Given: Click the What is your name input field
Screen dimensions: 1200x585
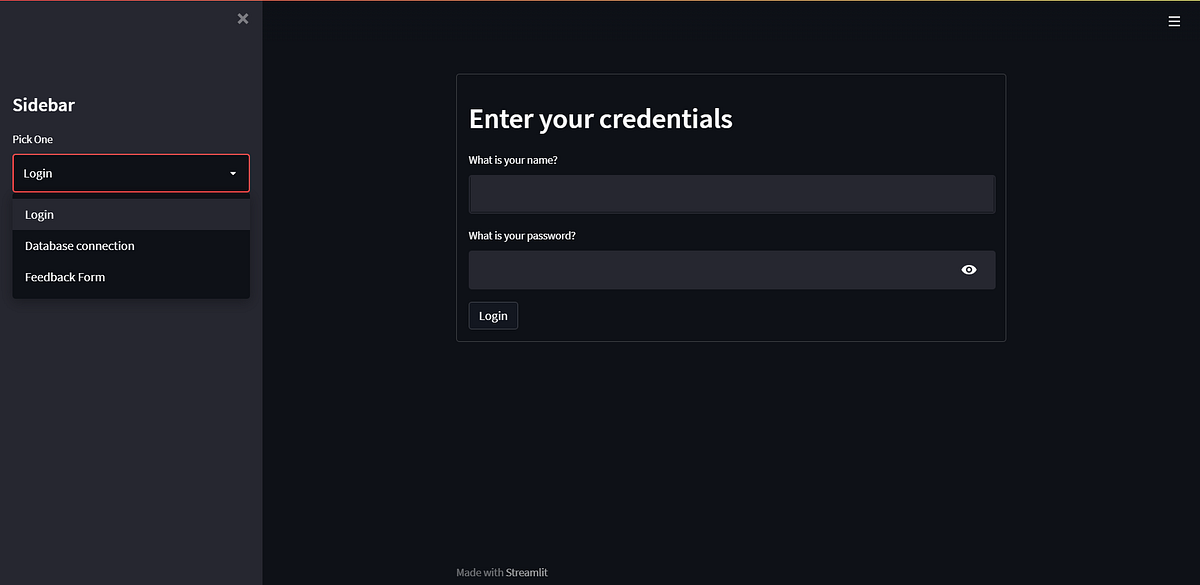Looking at the screenshot, I should pos(731,193).
